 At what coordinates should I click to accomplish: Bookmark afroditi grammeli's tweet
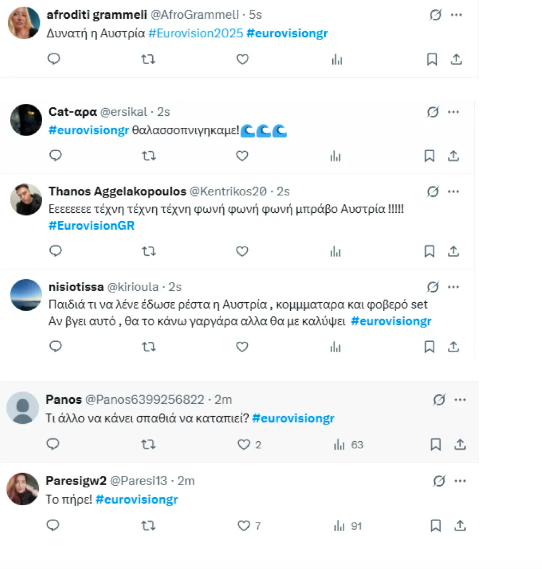click(432, 59)
